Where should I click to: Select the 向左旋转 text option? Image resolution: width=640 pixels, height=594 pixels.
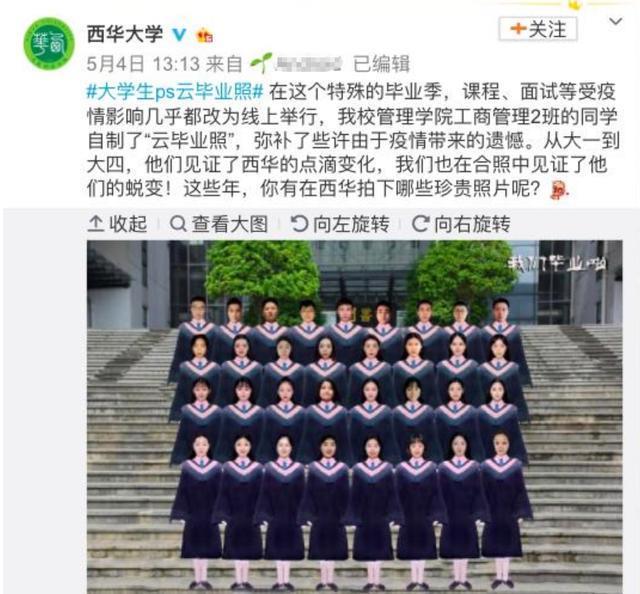(351, 224)
